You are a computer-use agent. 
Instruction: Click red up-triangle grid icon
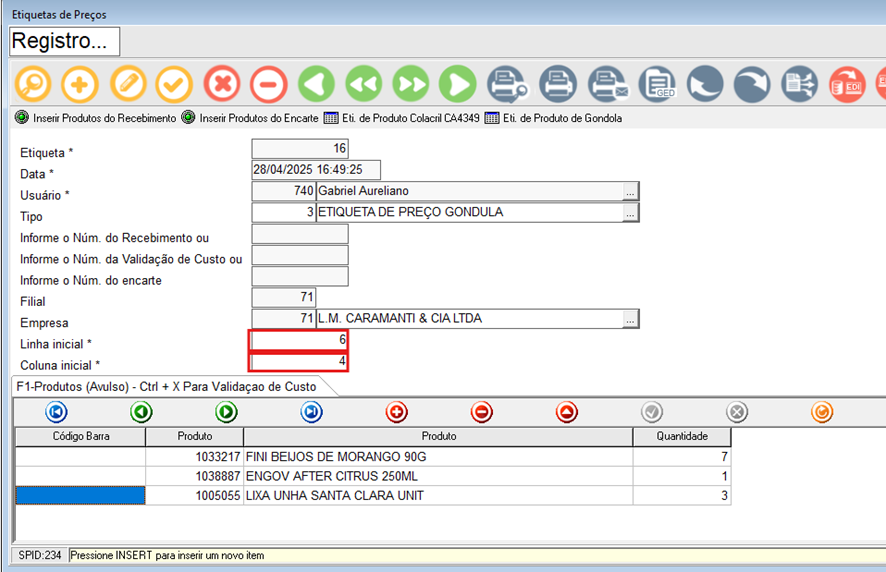click(x=567, y=412)
